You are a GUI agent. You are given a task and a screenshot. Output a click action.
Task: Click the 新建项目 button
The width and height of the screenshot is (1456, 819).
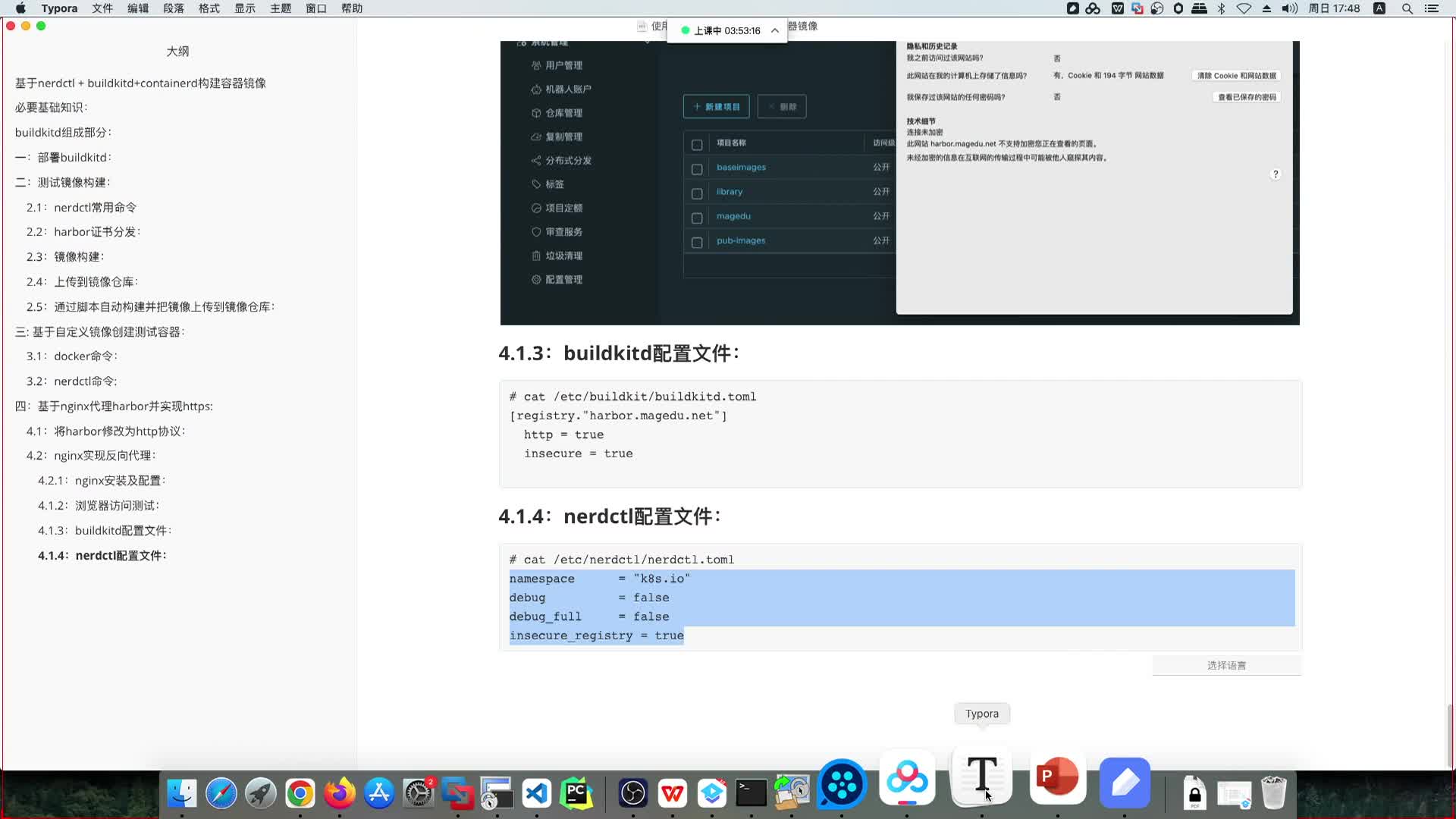tap(715, 106)
